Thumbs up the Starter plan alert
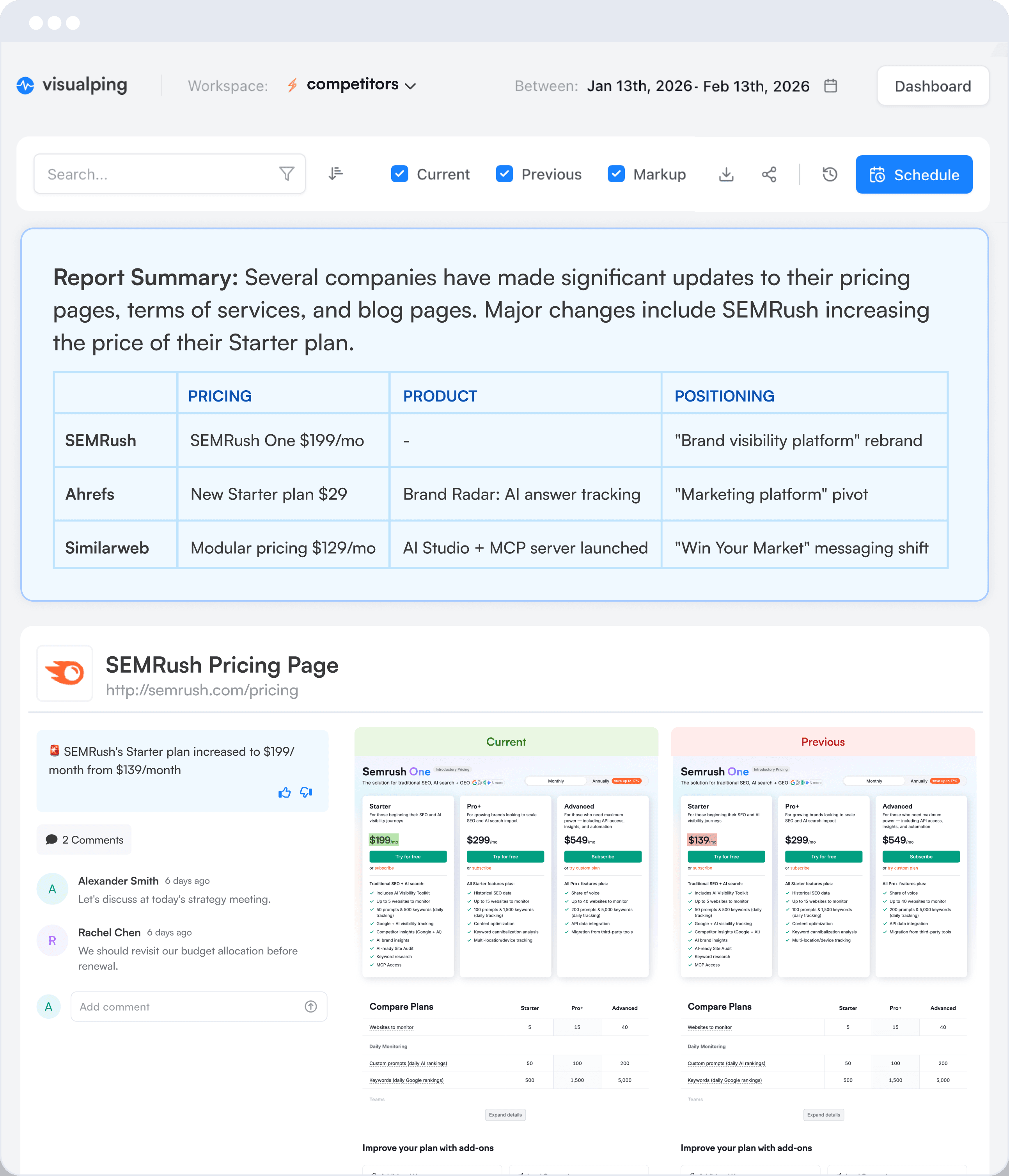 point(284,792)
